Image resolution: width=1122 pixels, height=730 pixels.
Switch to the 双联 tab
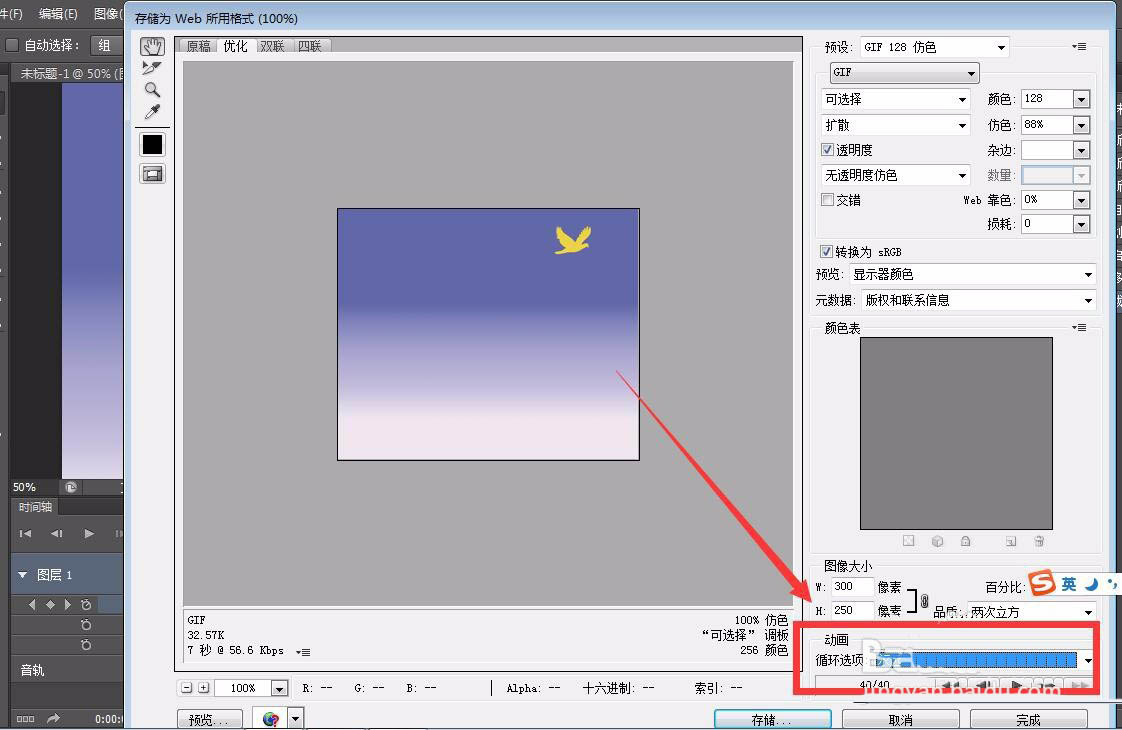tap(273, 46)
